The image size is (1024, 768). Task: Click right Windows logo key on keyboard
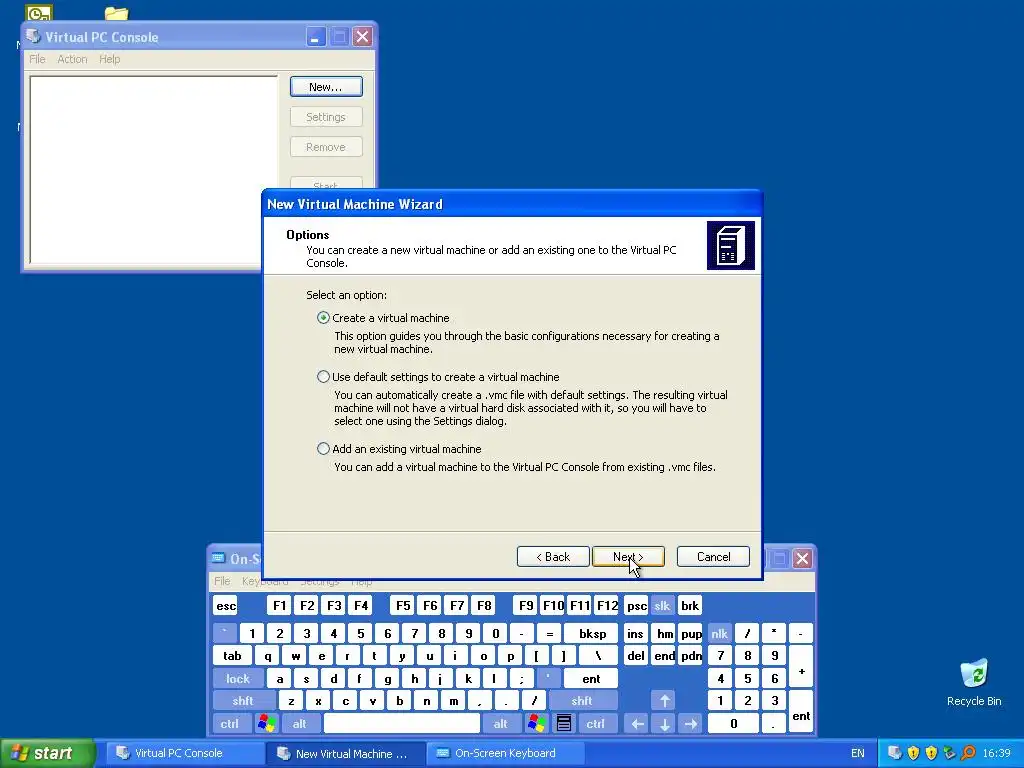pos(537,724)
